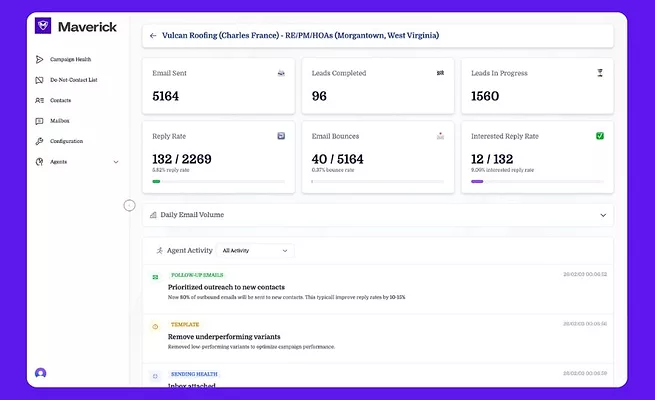655x400 pixels.
Task: Click the Reply Rate card icon
Action: pyautogui.click(x=280, y=135)
